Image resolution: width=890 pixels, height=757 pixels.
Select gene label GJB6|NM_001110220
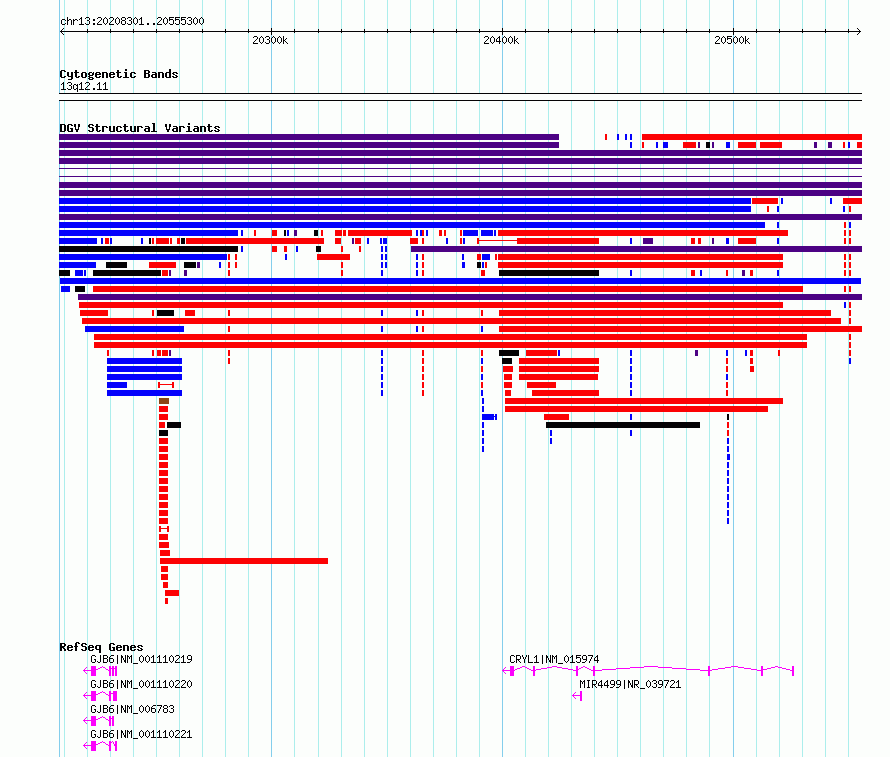tap(141, 684)
